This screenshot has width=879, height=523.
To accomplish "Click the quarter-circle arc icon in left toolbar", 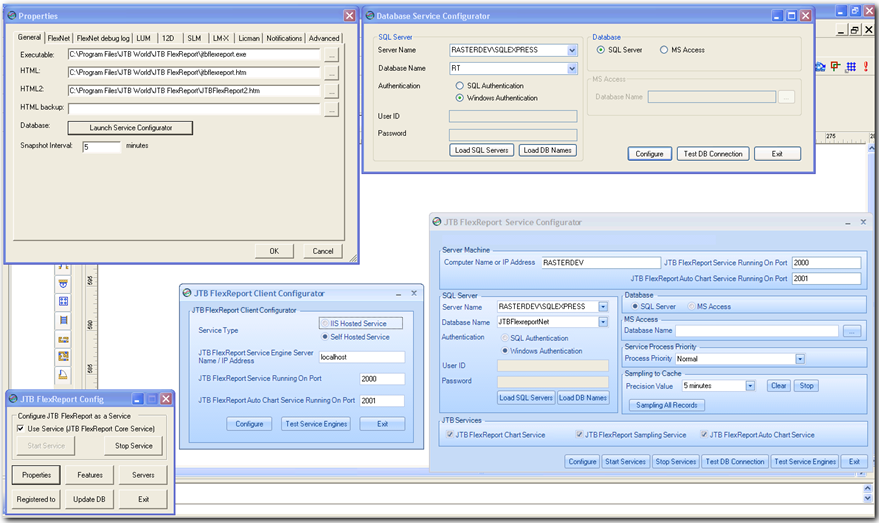I will pyautogui.click(x=63, y=374).
